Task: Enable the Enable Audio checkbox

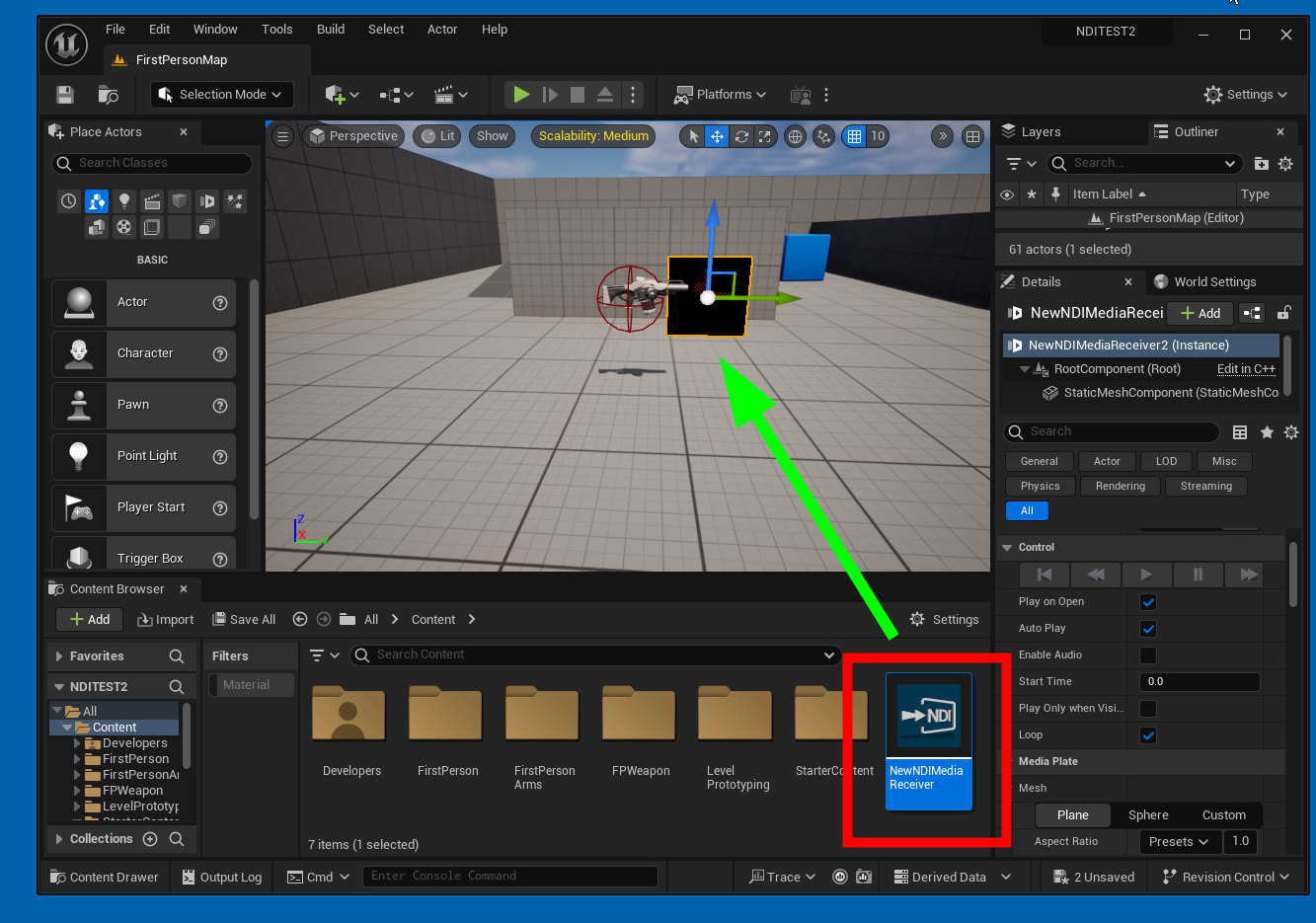Action: pos(1147,655)
